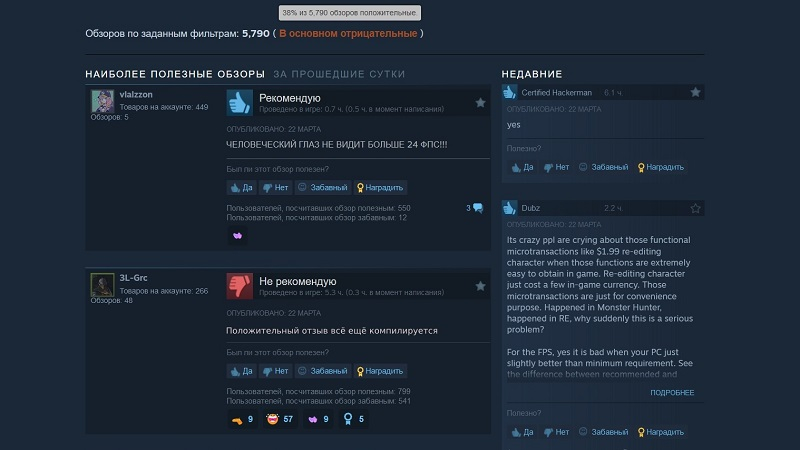Screen dimensions: 800x450
Task: Click the laughing emoji award with 57
Action: click(280, 419)
